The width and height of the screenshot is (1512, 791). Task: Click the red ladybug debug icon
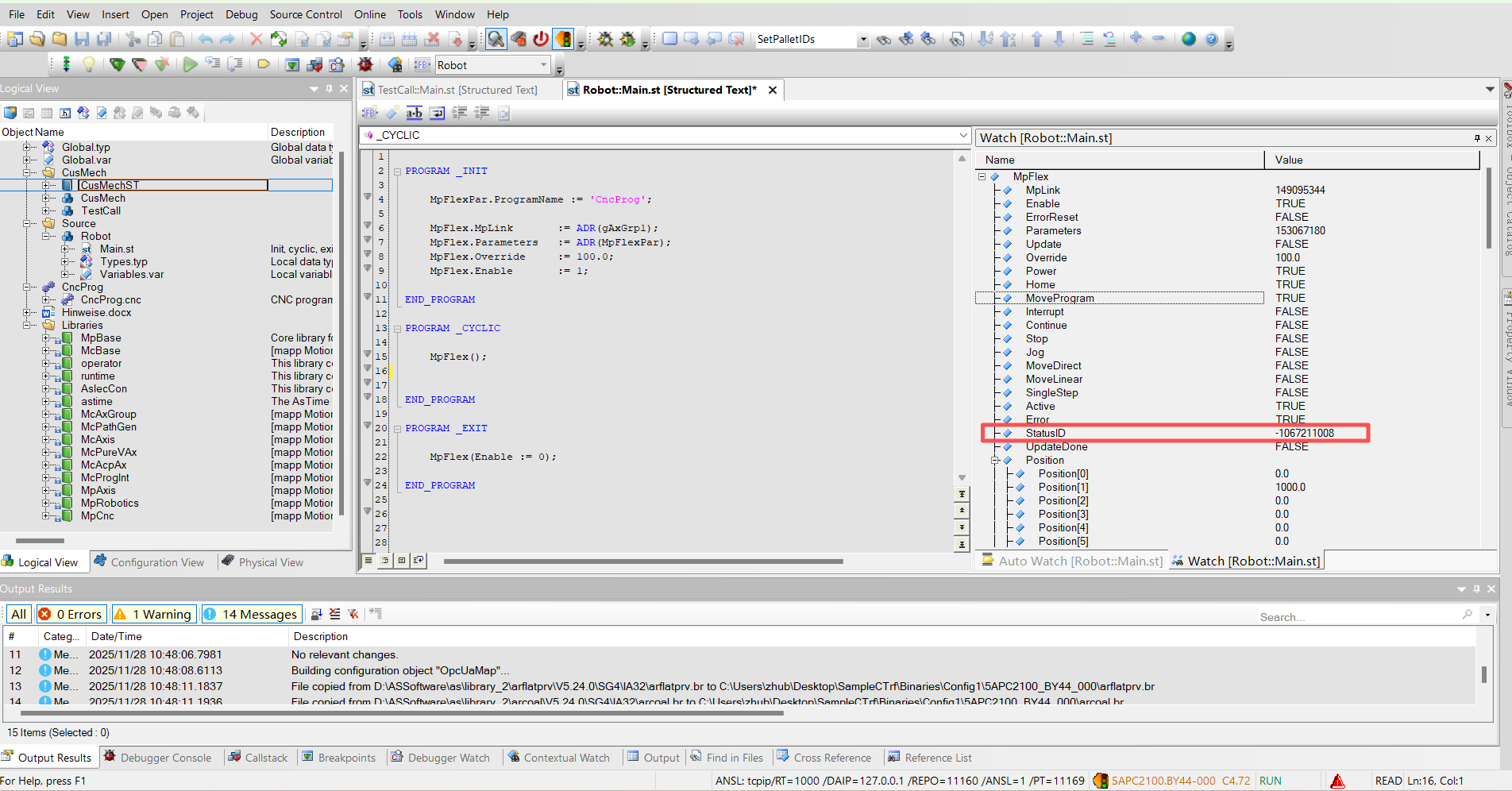point(365,65)
